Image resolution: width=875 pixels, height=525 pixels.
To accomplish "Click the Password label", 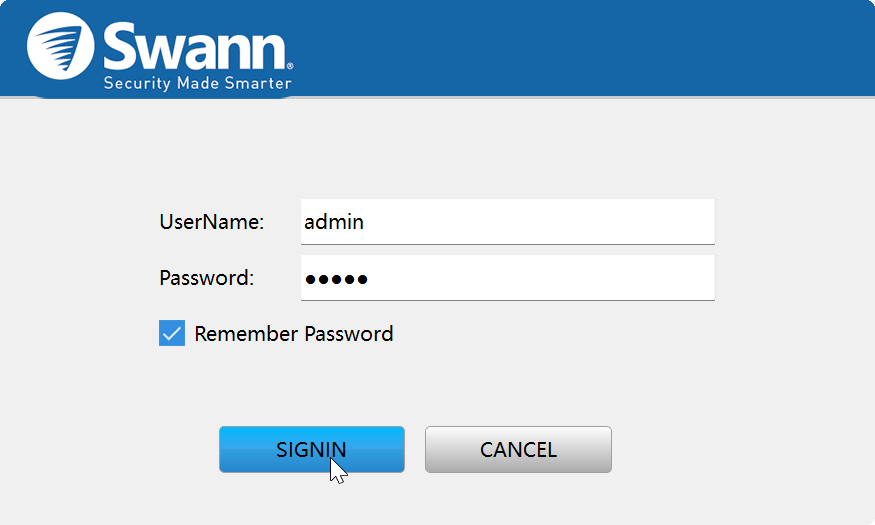I will pyautogui.click(x=206, y=278).
